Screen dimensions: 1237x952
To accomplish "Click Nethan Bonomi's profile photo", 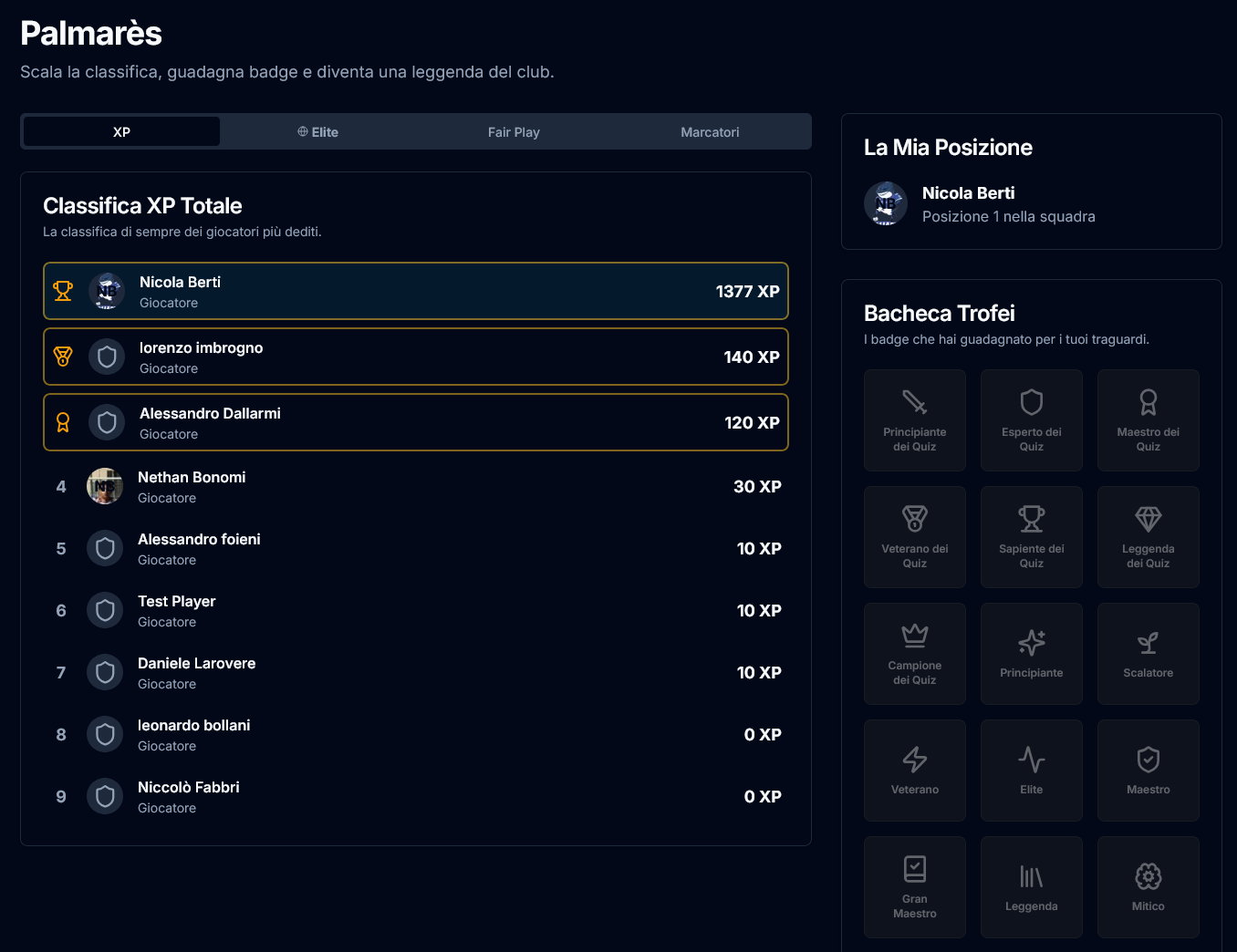I will point(105,487).
